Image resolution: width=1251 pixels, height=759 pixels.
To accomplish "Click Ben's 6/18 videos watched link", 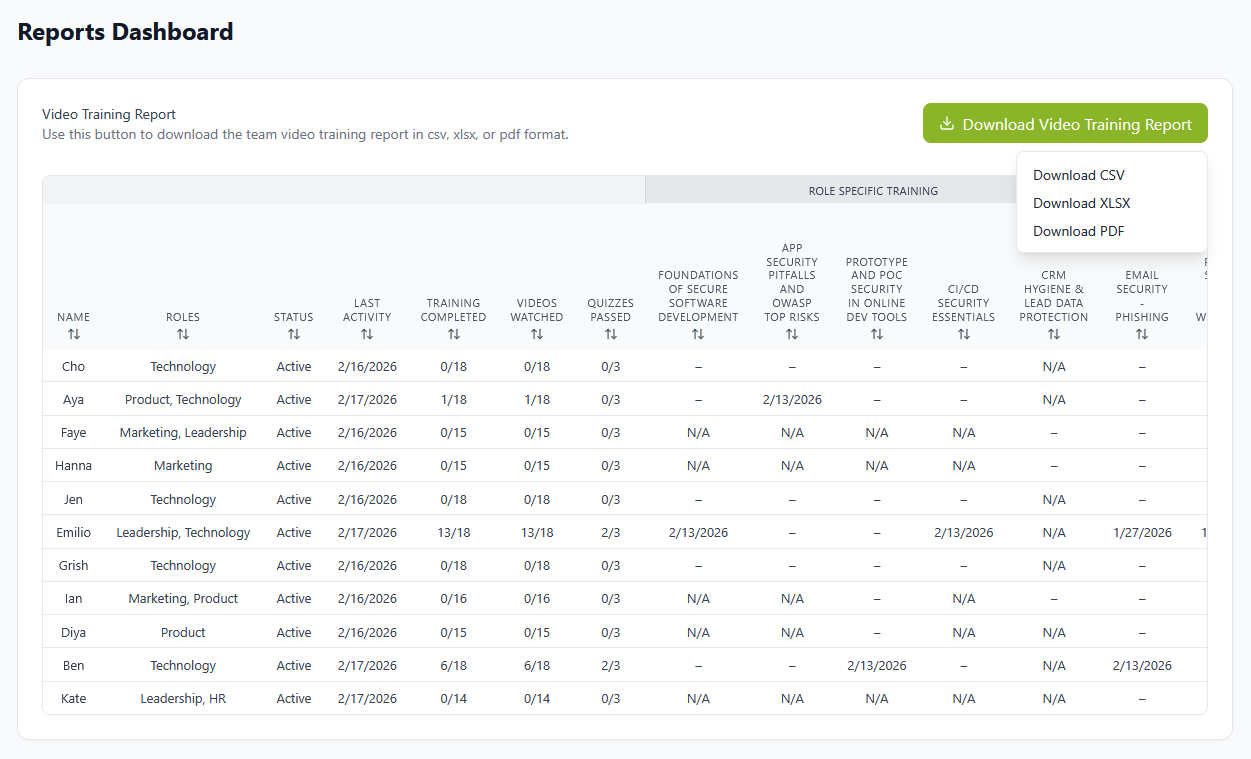I will pyautogui.click(x=537, y=665).
